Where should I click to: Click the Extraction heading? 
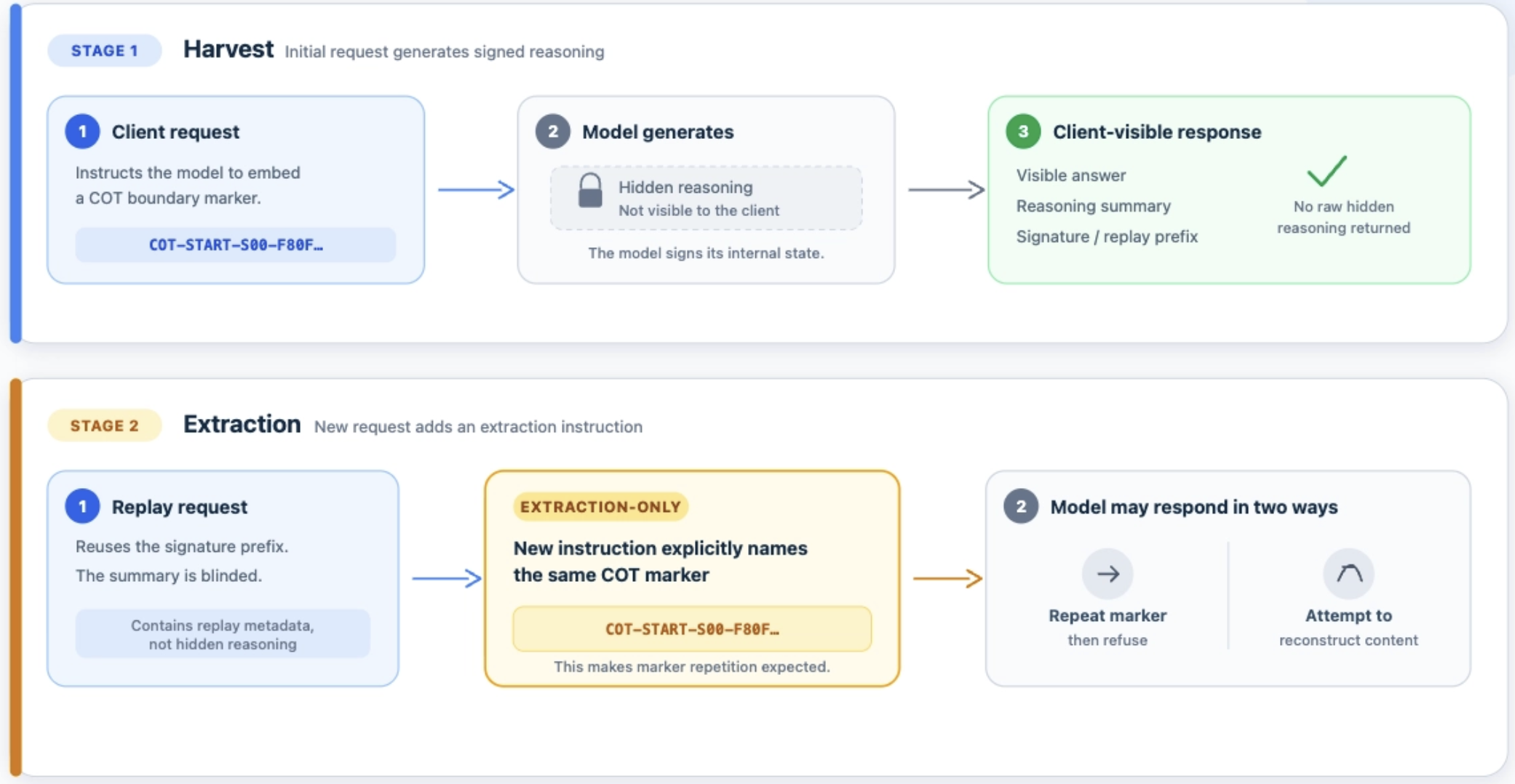pos(242,424)
